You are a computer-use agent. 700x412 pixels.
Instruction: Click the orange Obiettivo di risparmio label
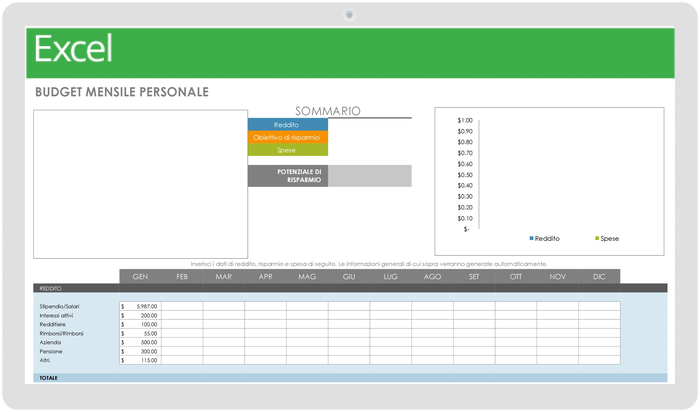[x=288, y=137]
